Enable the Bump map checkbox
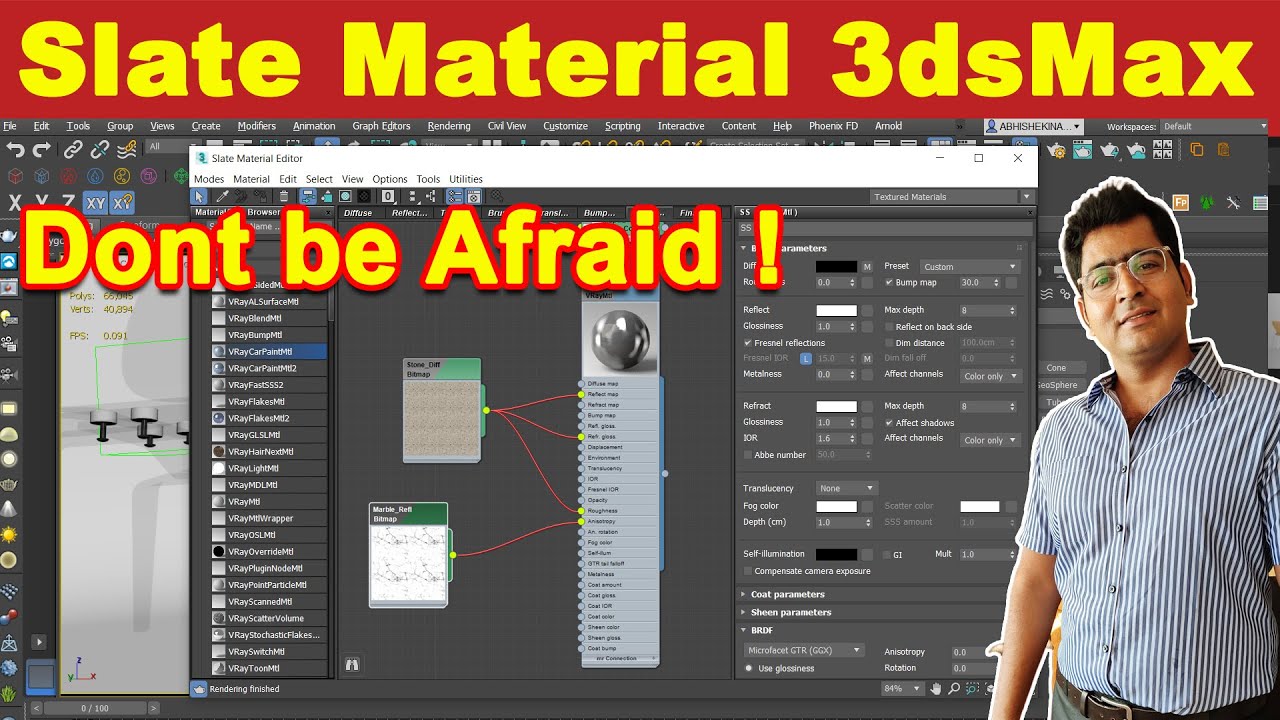This screenshot has width=1280, height=720. coord(889,283)
